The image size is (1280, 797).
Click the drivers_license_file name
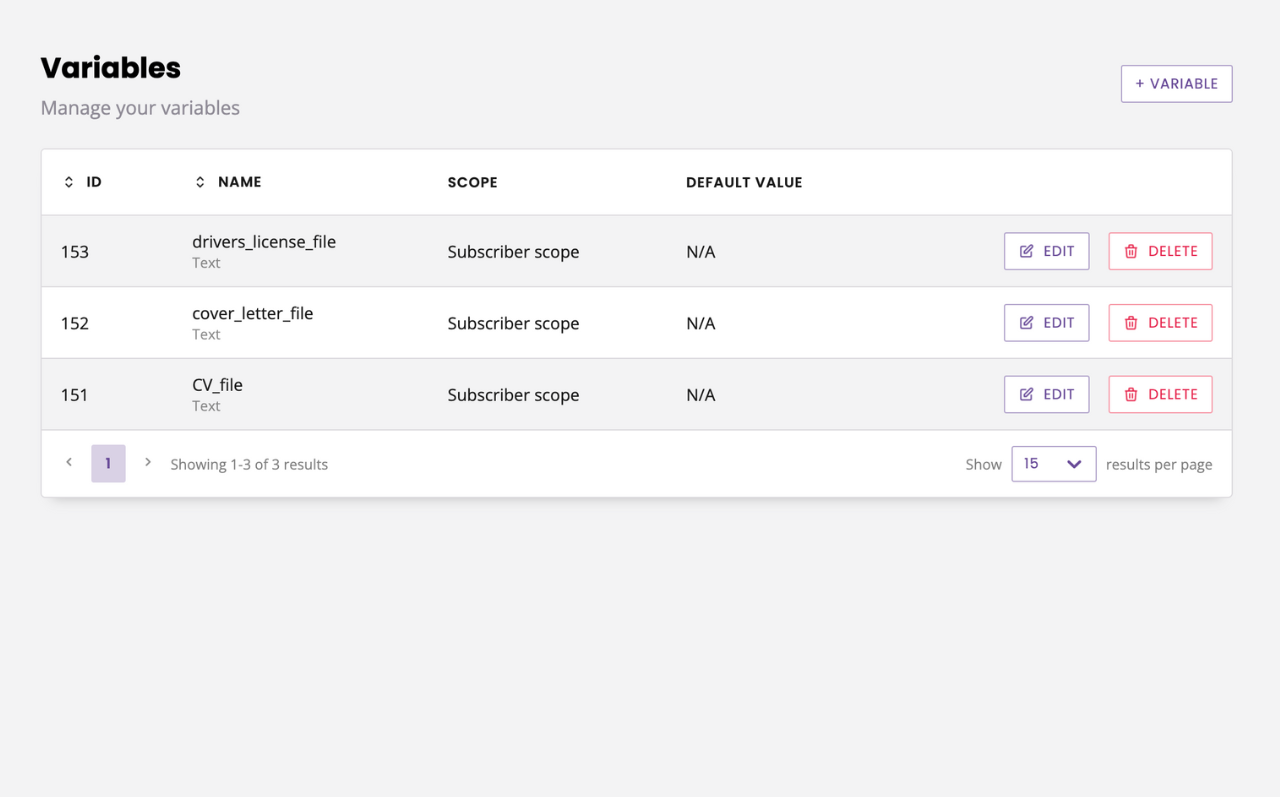click(264, 242)
